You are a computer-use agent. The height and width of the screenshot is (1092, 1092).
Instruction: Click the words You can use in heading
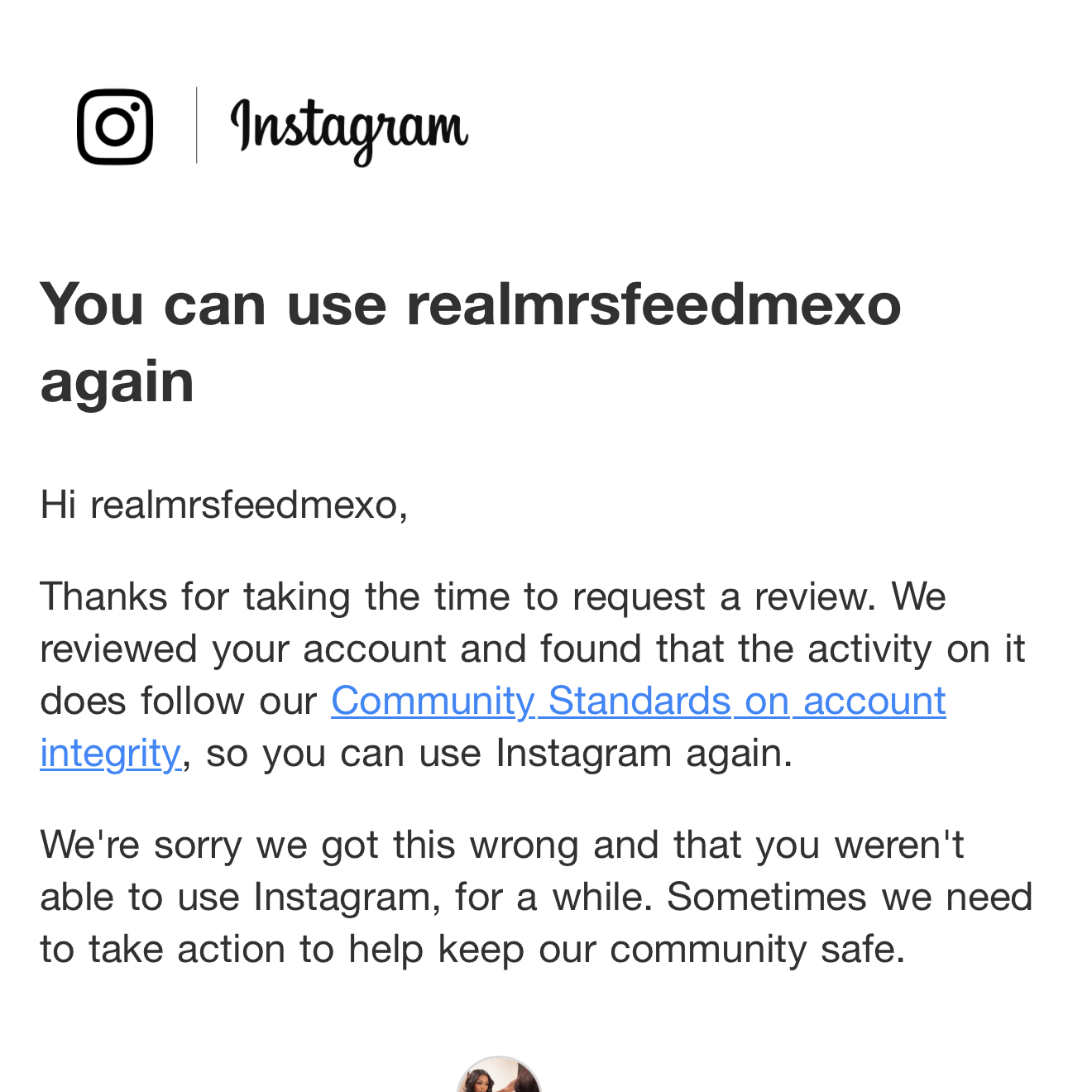(213, 305)
